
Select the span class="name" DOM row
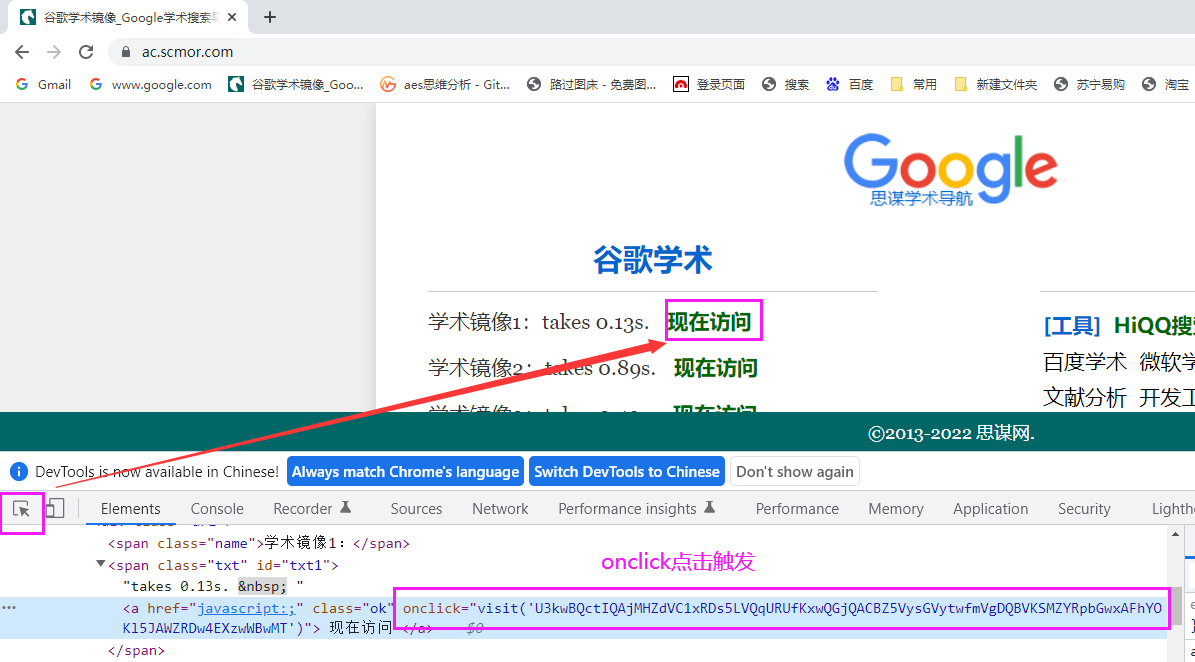tap(258, 543)
